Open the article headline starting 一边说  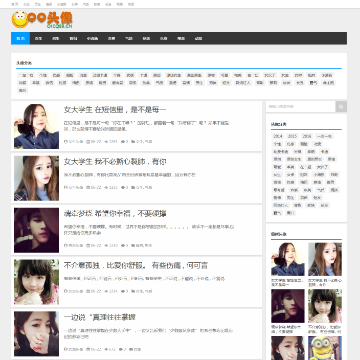pyautogui.click(x=100, y=317)
